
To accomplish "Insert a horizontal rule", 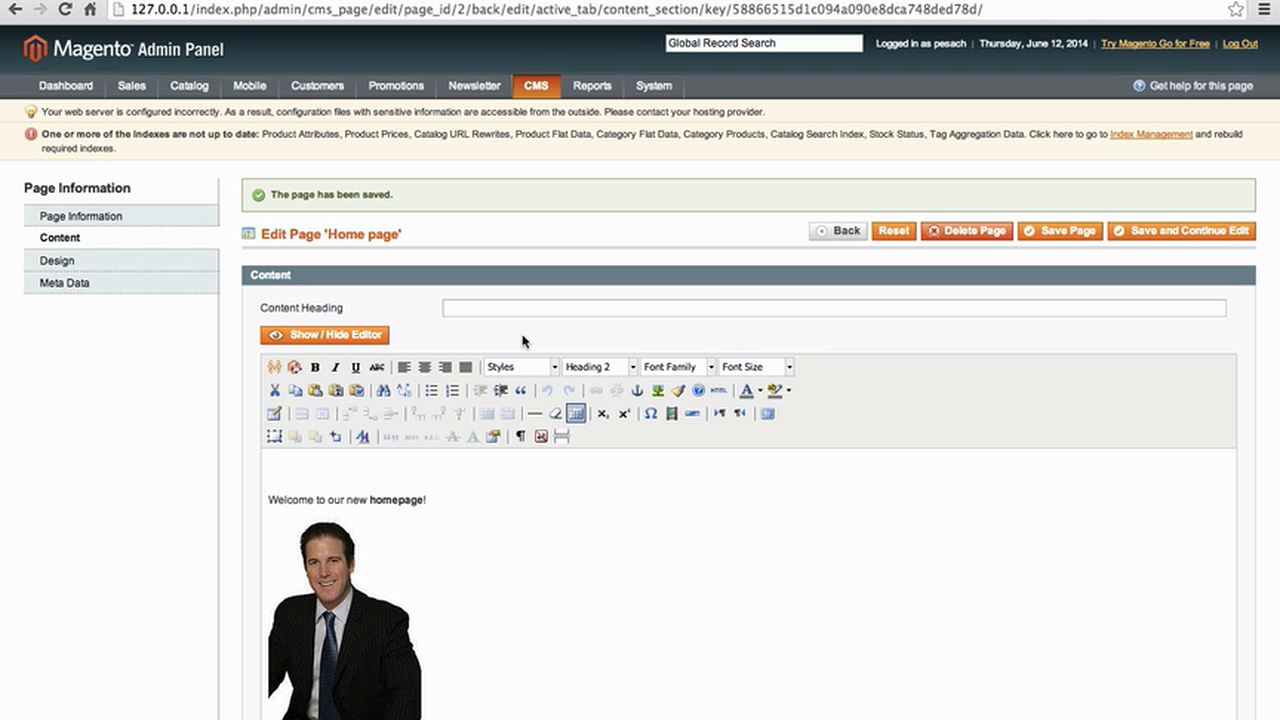I will [534, 413].
